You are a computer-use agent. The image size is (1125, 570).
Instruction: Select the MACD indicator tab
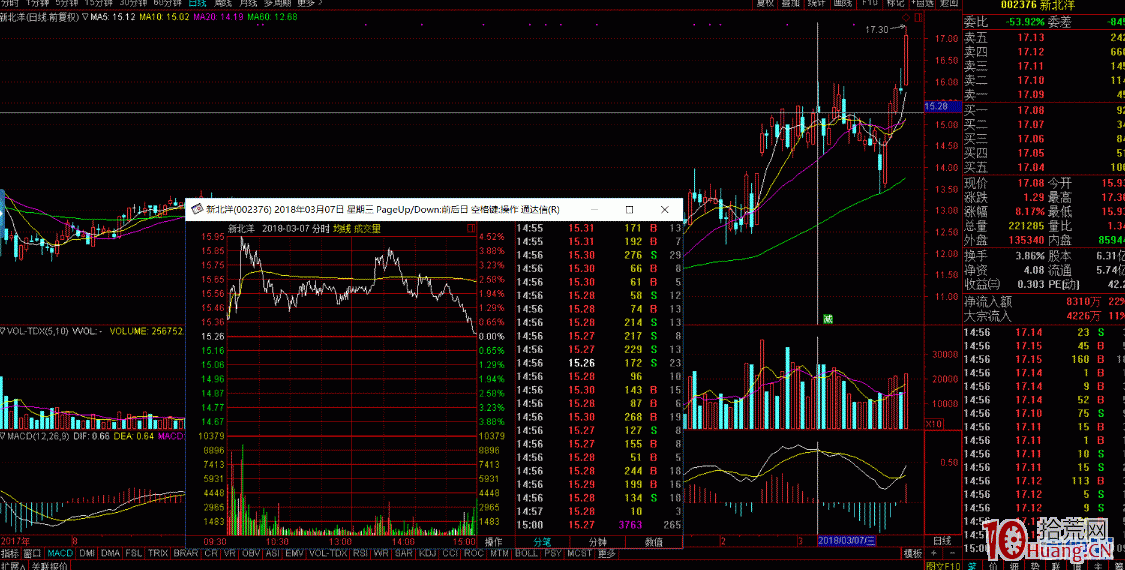pos(60,553)
